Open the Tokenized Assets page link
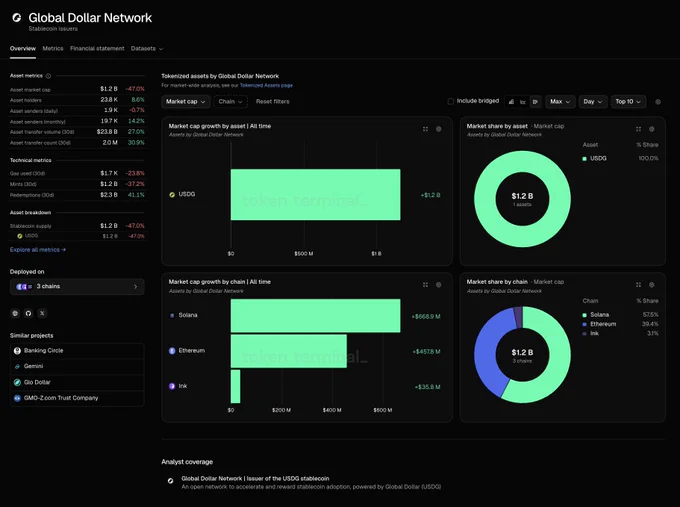 pos(266,85)
